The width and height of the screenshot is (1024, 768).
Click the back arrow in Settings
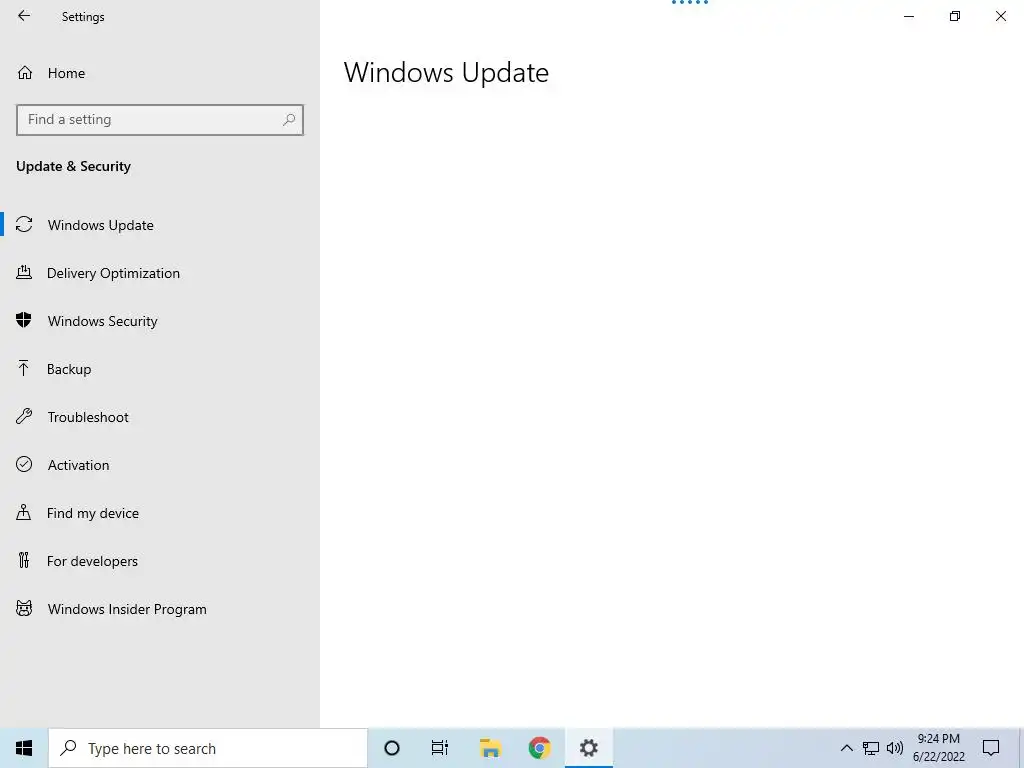(x=24, y=16)
